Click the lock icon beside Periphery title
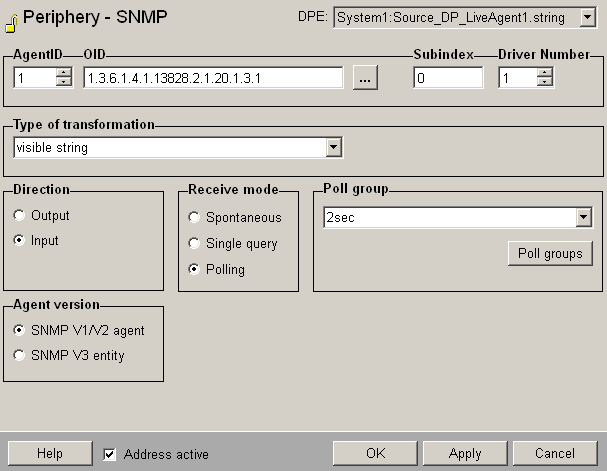This screenshot has width=607, height=471. point(12,18)
